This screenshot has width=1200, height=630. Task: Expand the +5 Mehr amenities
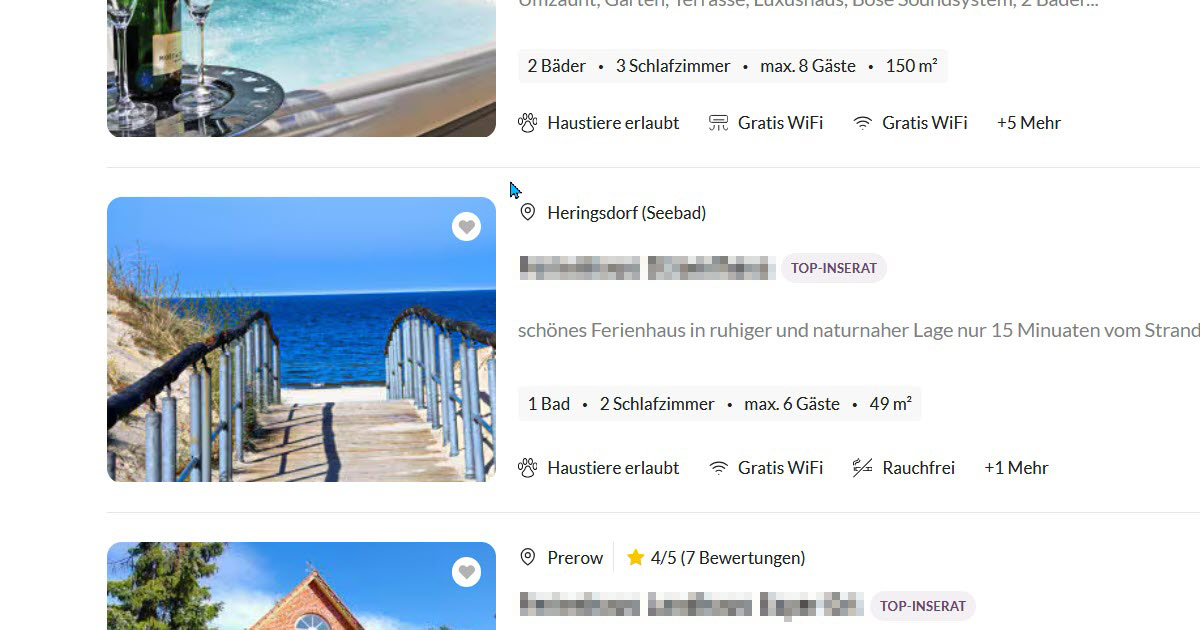(x=1029, y=123)
